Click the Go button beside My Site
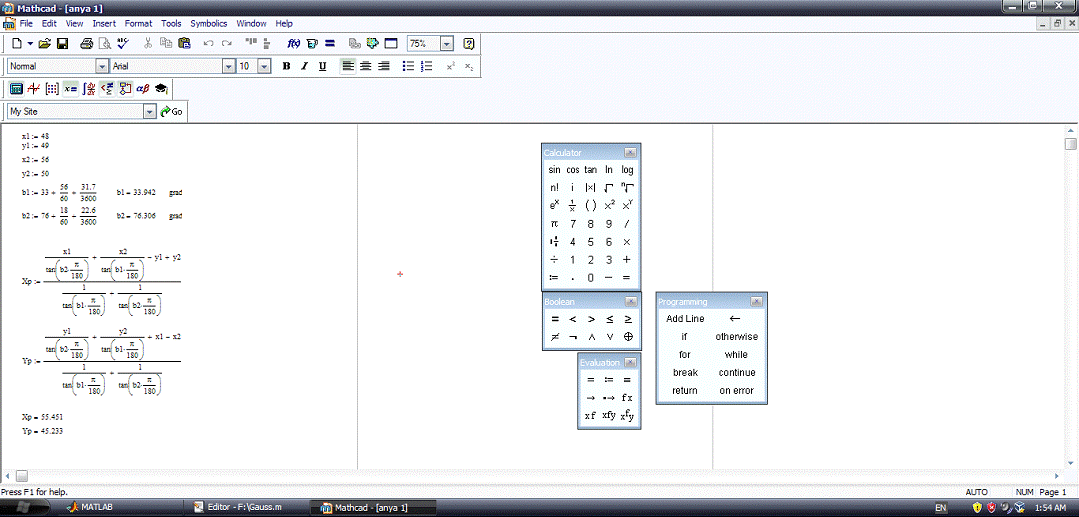Viewport: 1079px width, 517px height. (x=172, y=112)
